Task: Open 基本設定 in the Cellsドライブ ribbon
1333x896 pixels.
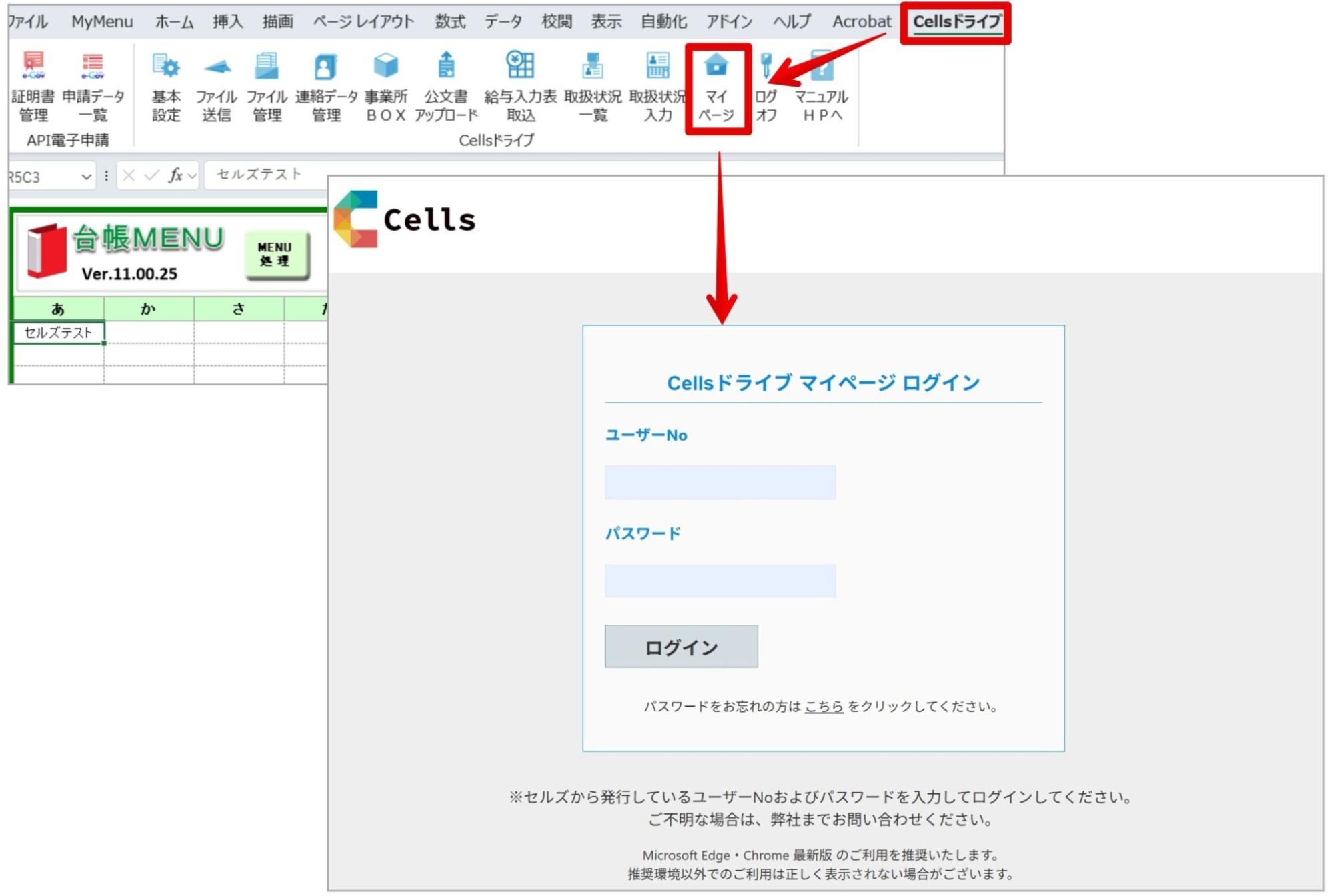Action: pyautogui.click(x=166, y=87)
